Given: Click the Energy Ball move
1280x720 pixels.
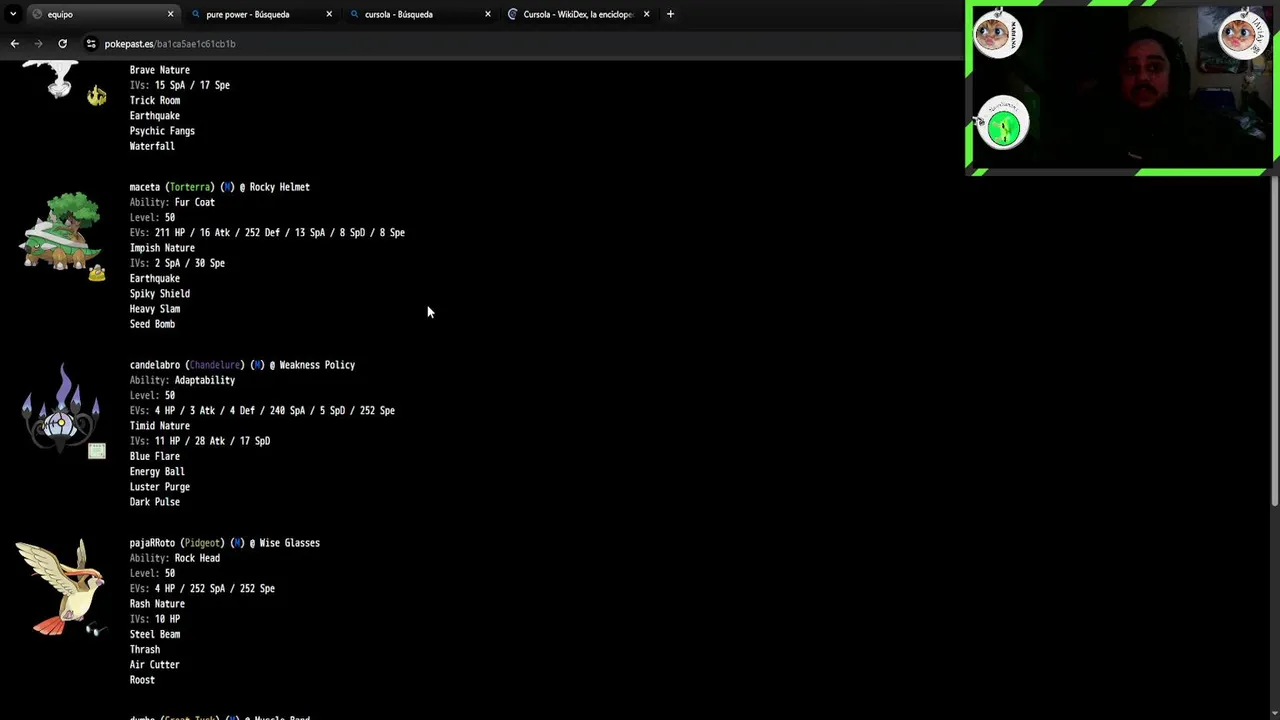Looking at the screenshot, I should tap(157, 471).
